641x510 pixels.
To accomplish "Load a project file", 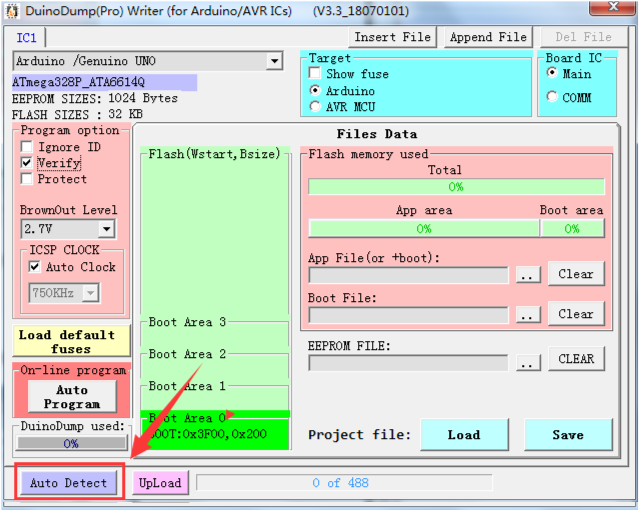I will click(x=464, y=435).
